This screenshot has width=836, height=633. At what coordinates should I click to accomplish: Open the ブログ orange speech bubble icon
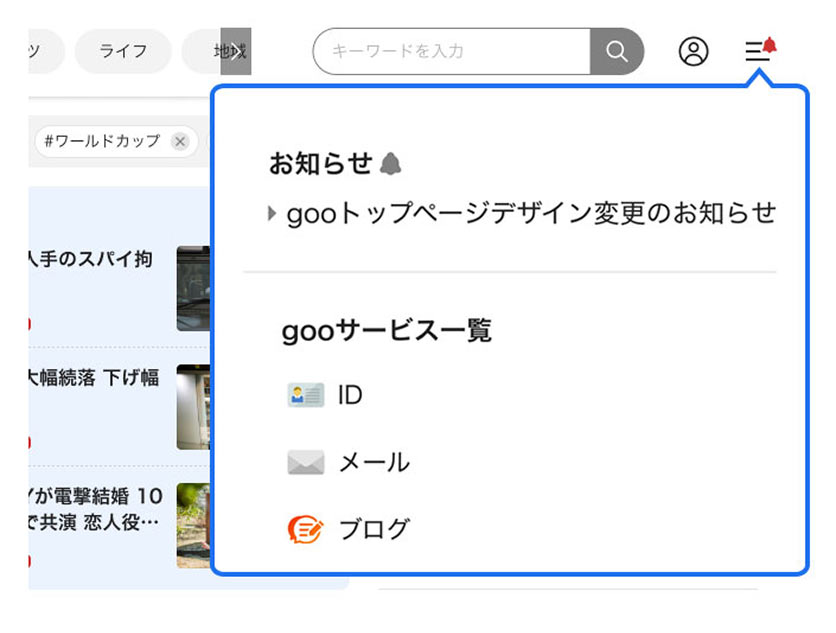click(306, 530)
